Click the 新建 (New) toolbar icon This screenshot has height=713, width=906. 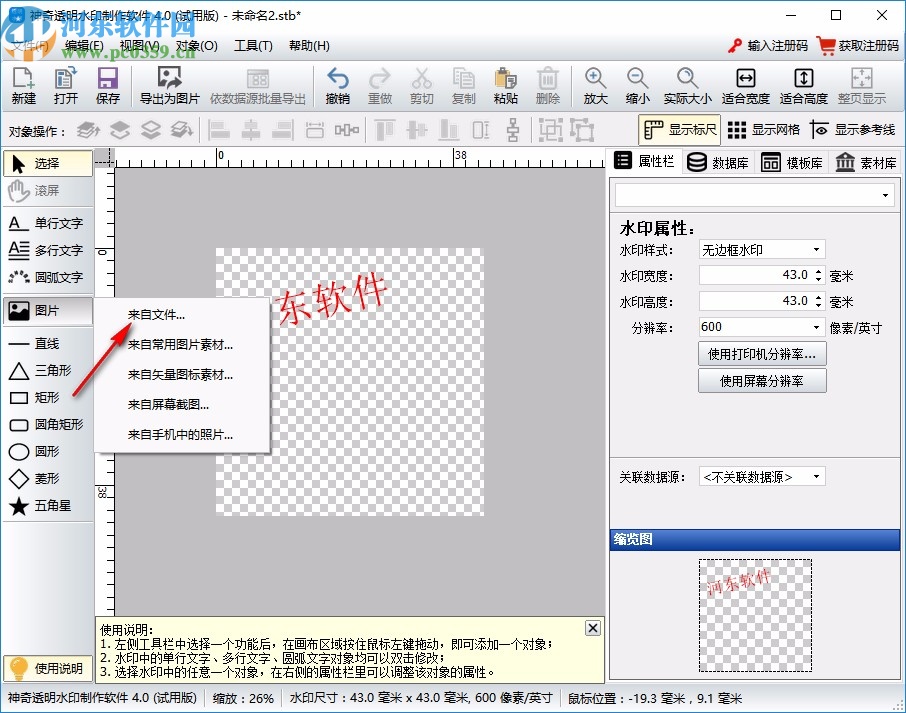[24, 86]
